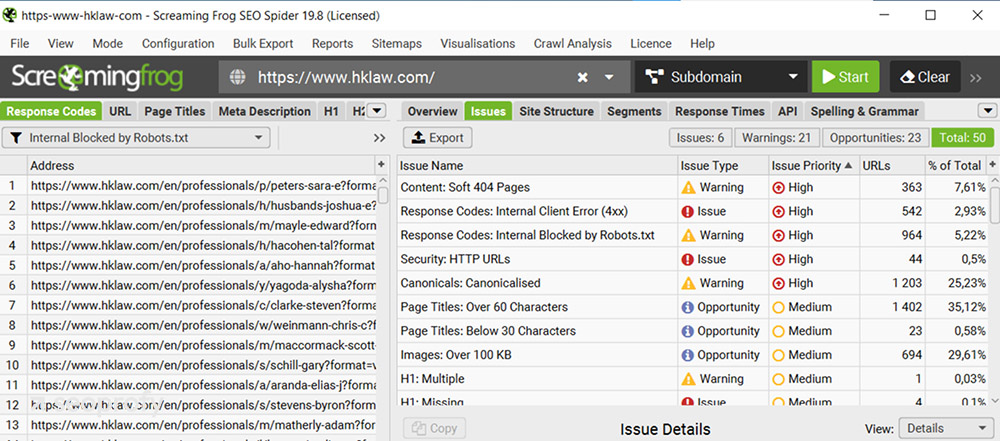1000x441 pixels.
Task: Sort by % of Total column
Action: [955, 165]
